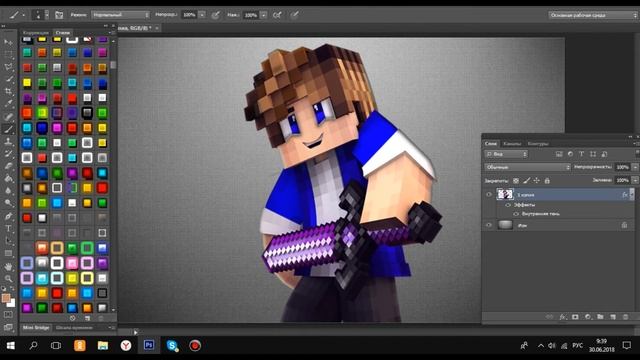Toggle the type layer filter

(x=581, y=154)
